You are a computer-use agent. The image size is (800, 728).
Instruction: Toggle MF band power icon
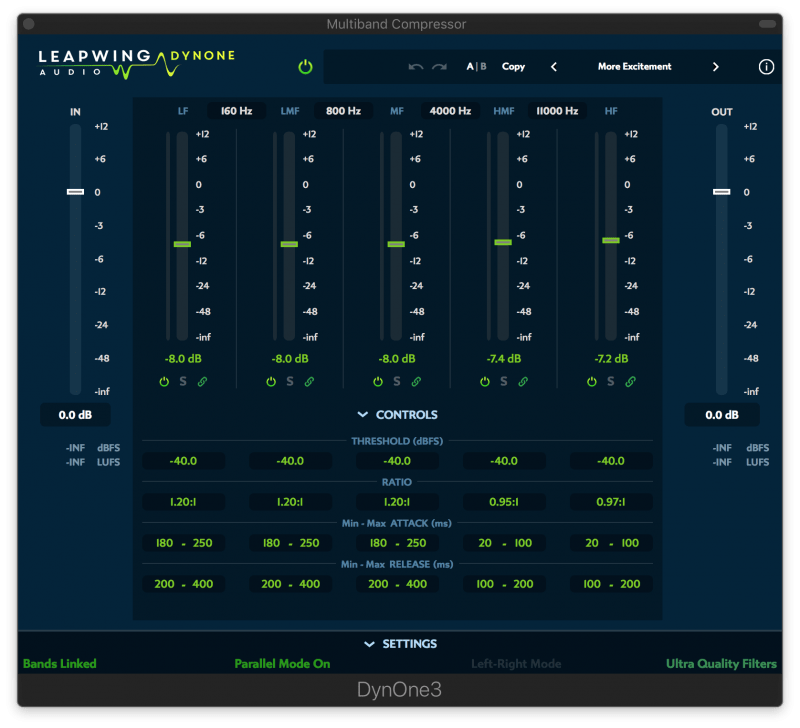click(x=378, y=381)
